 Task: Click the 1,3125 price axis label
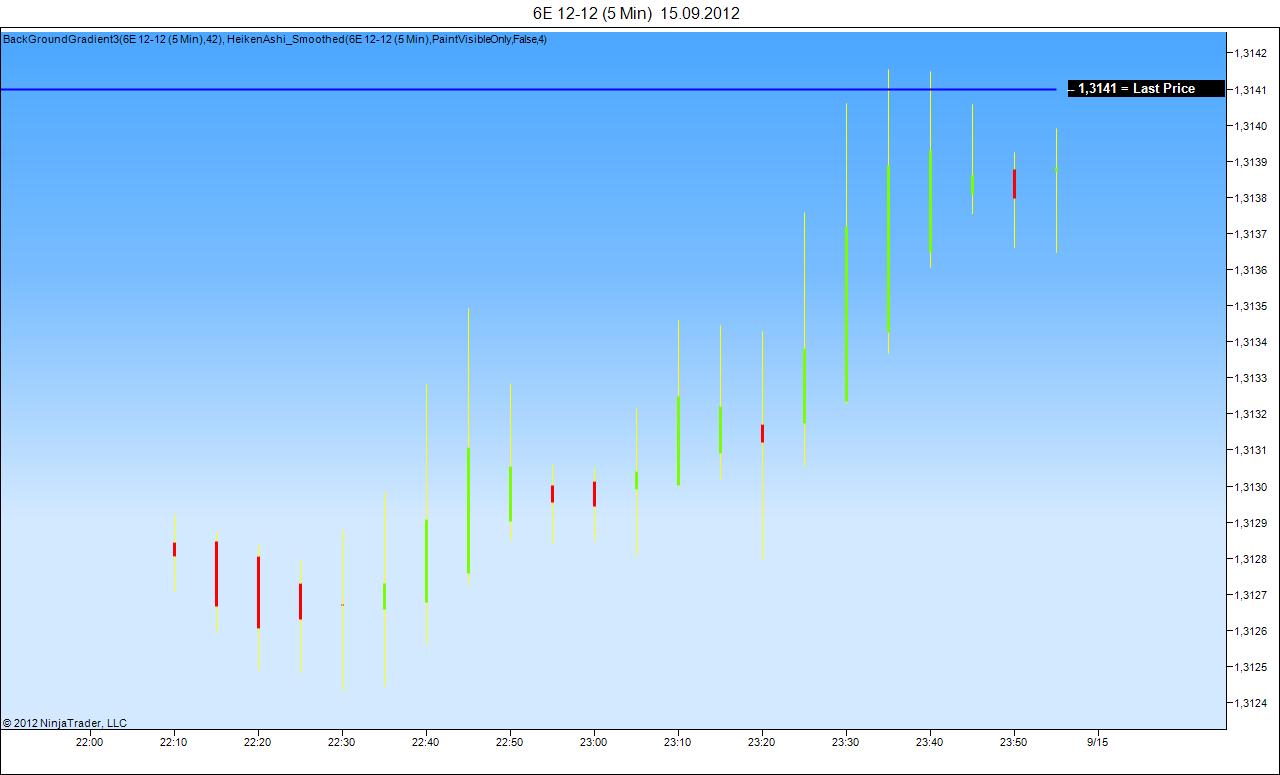(x=1249, y=667)
